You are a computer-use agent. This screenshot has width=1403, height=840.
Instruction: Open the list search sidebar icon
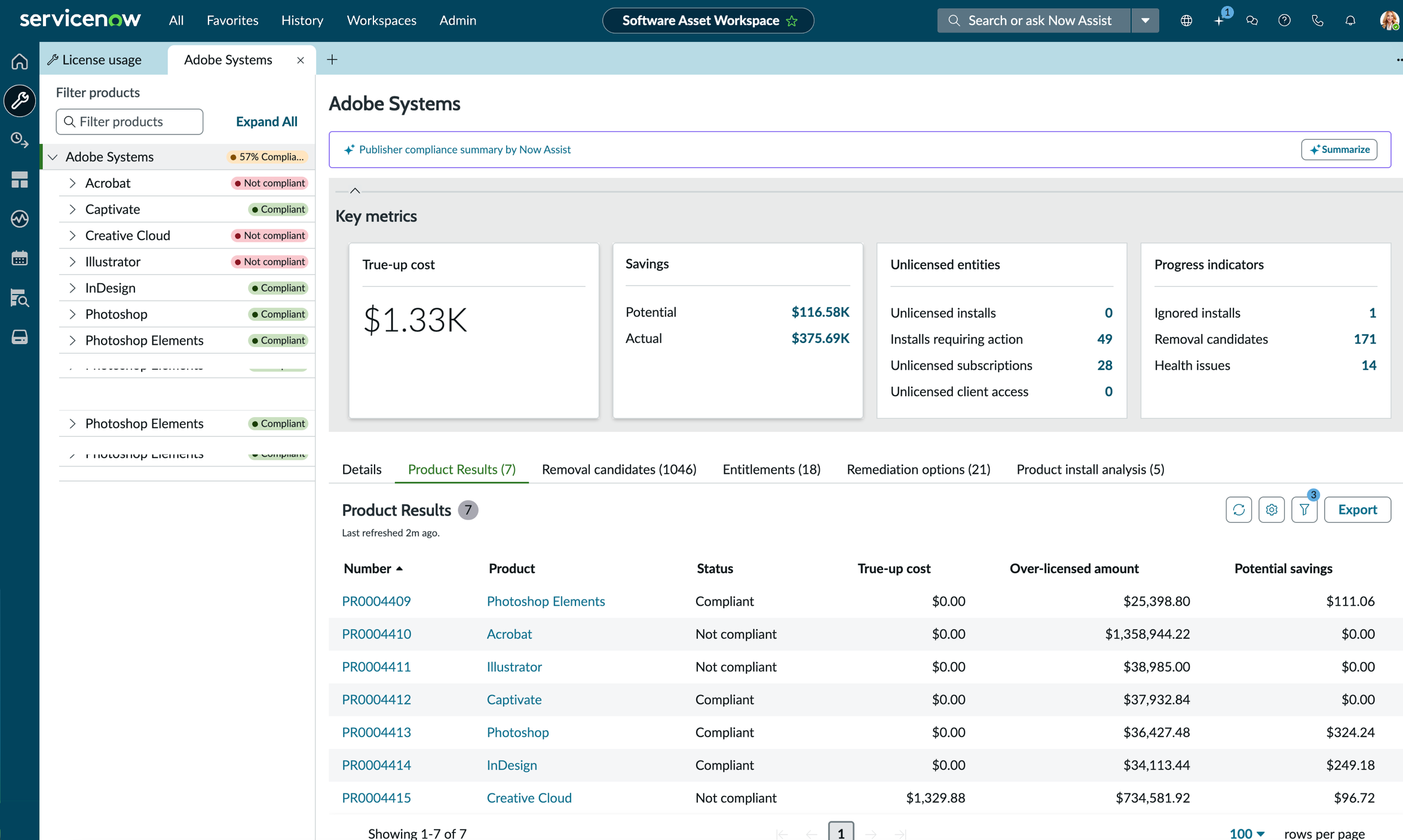[20, 298]
